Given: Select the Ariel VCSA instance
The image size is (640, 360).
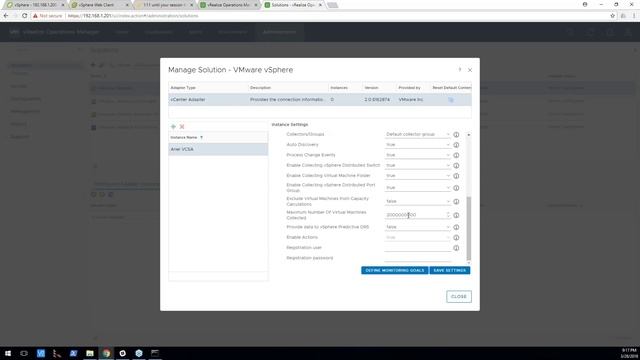Looking at the screenshot, I should pos(218,149).
